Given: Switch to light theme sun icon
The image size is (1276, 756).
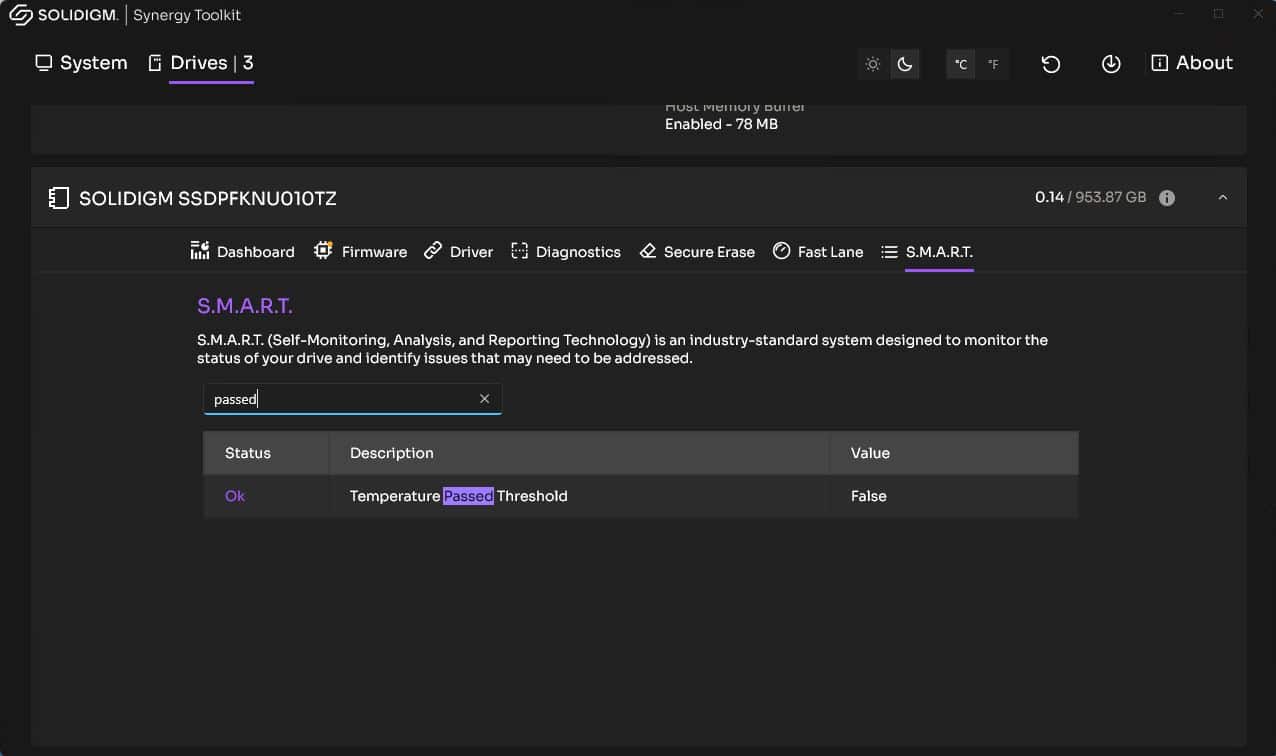Looking at the screenshot, I should [873, 64].
